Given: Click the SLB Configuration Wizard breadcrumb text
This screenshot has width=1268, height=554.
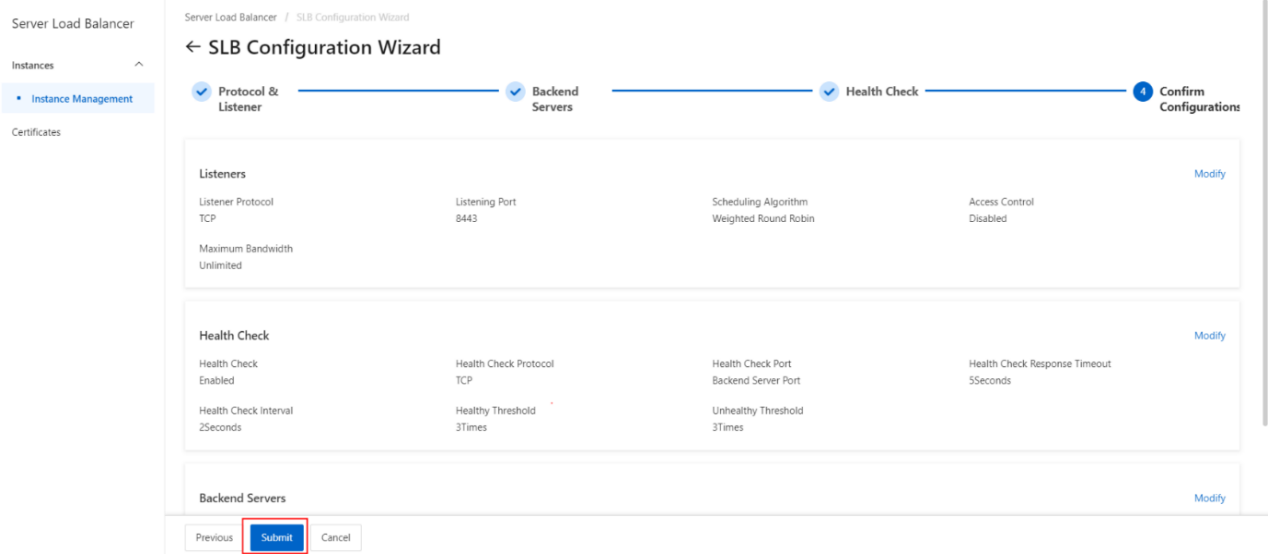Looking at the screenshot, I should [353, 17].
